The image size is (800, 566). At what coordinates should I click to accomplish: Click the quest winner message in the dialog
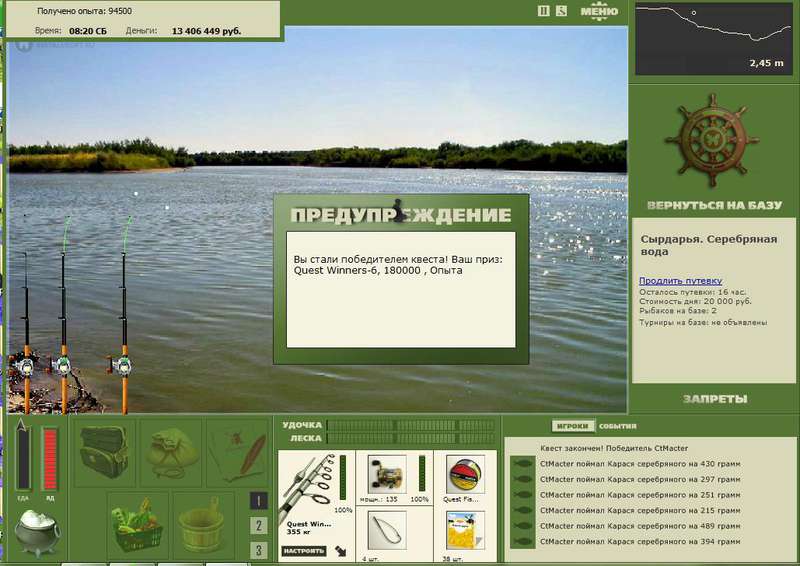(398, 265)
